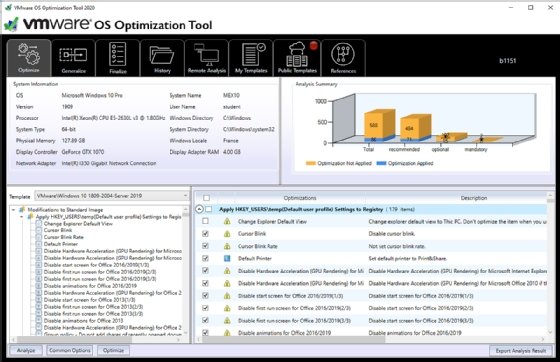Uncheck Disable start screen for Office 2016/2019(1/3)
The height and width of the screenshot is (362, 560).
pos(205,295)
